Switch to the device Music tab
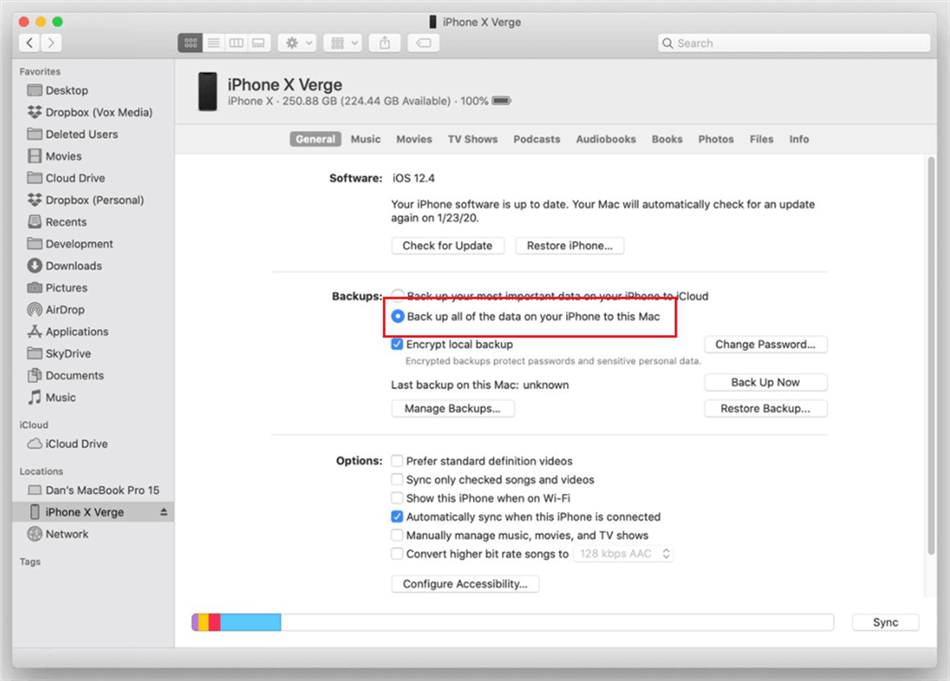 [366, 139]
